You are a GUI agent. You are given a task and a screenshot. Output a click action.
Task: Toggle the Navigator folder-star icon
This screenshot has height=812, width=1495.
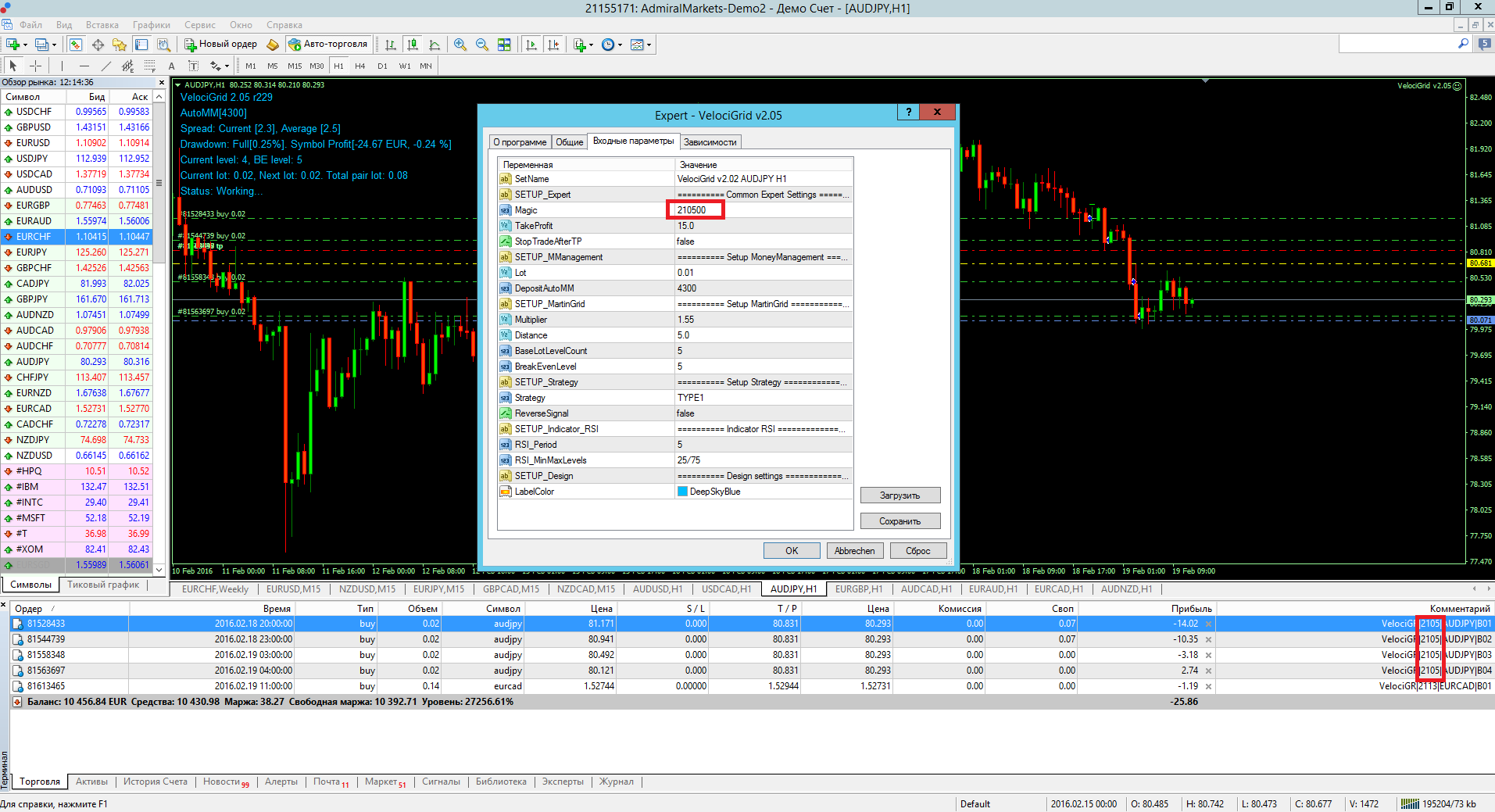tap(120, 45)
